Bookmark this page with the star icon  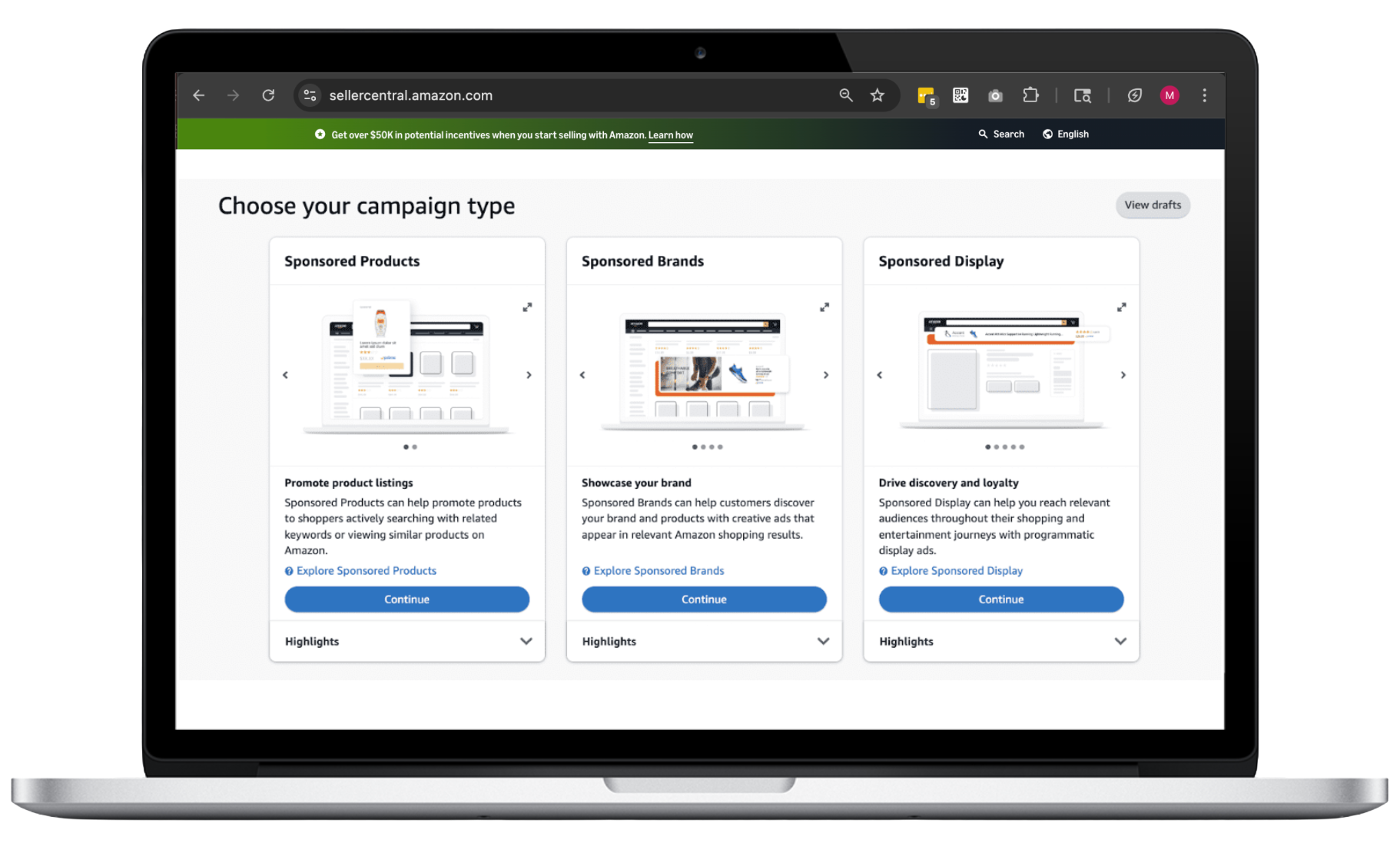[x=876, y=95]
